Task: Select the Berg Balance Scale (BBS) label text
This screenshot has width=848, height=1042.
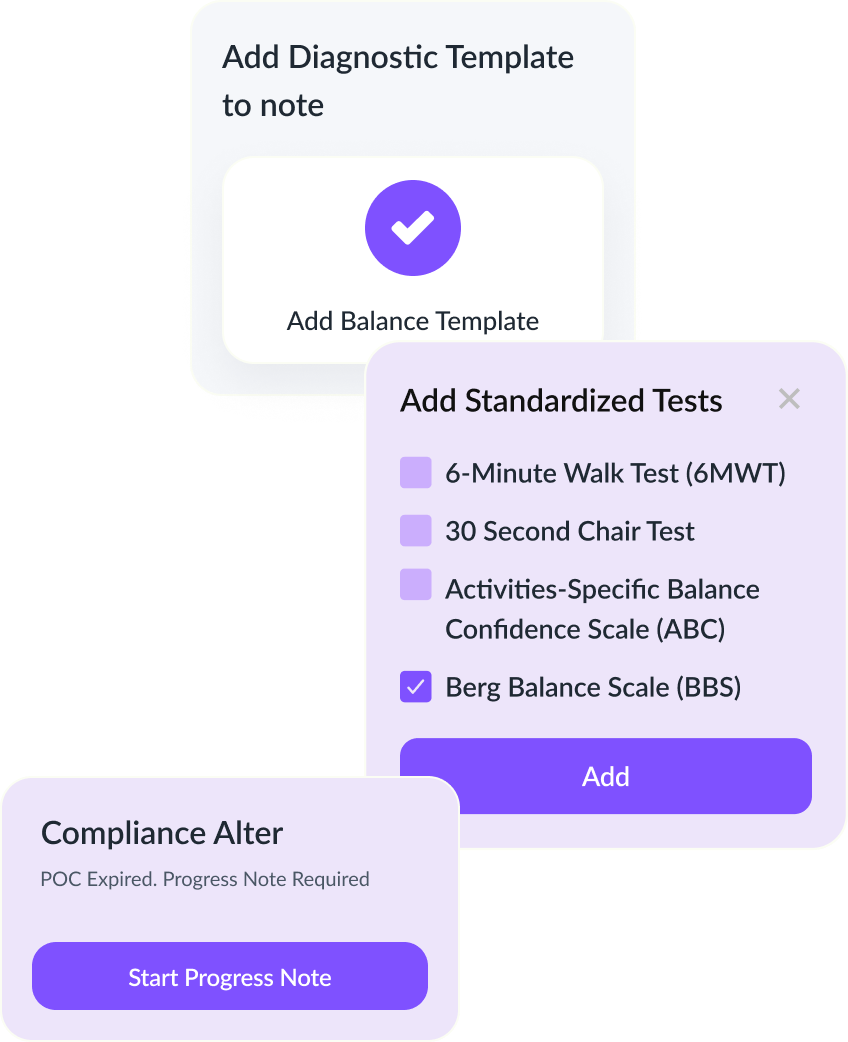Action: pyautogui.click(x=593, y=687)
